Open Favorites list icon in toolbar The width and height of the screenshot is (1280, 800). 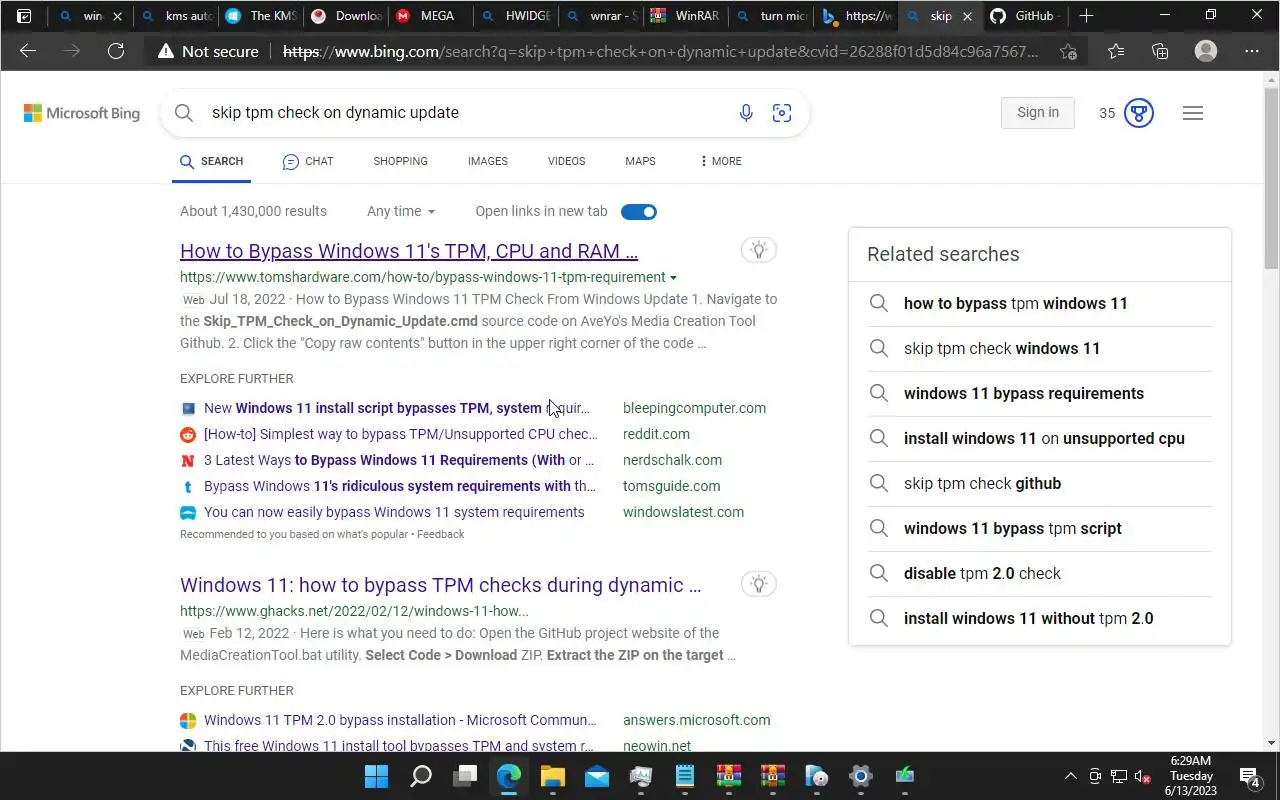tap(1116, 51)
